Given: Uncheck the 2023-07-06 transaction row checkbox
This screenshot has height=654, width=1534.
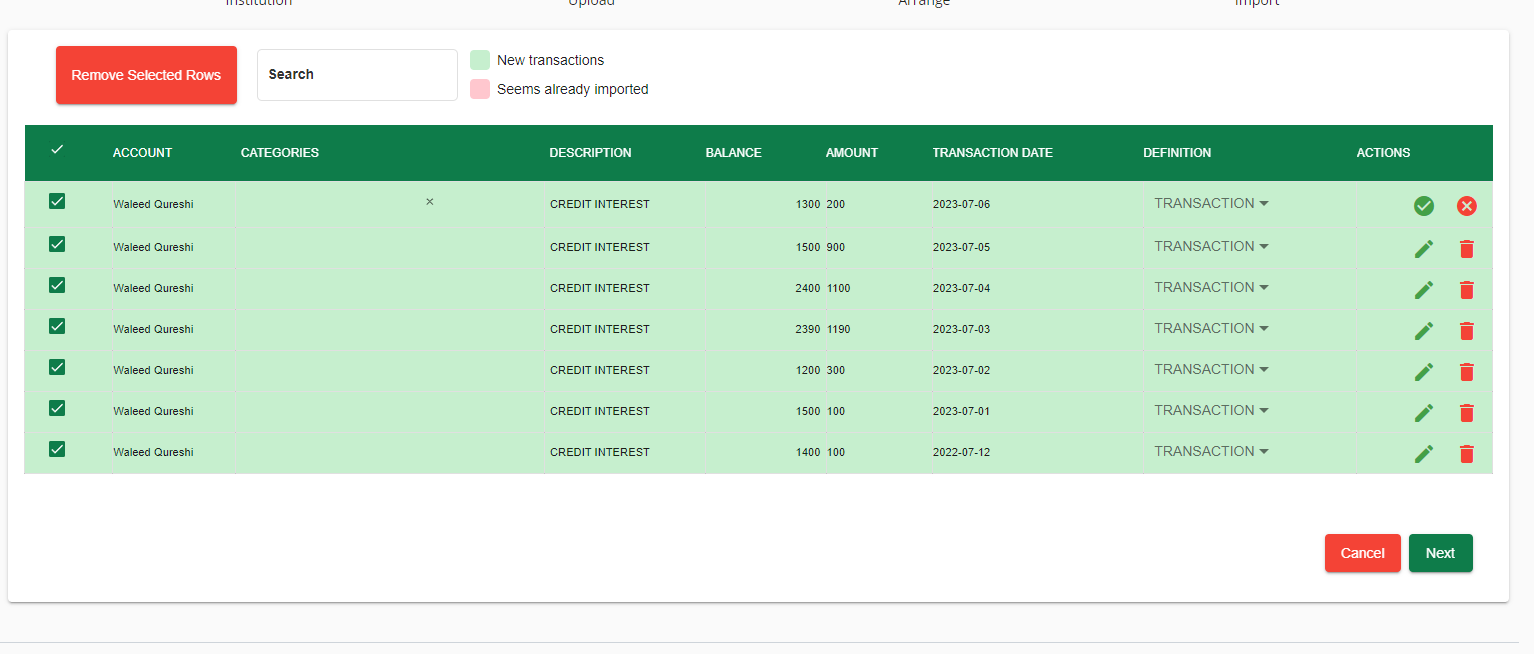Looking at the screenshot, I should (x=57, y=202).
